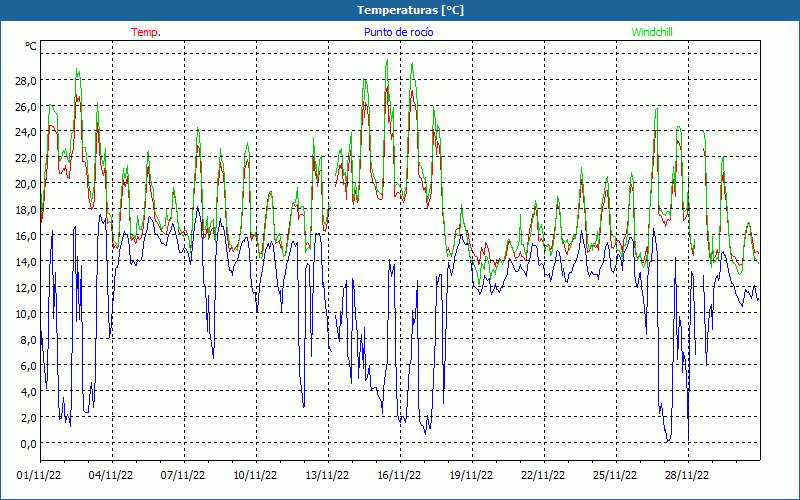Click the 12,0 y-axis value
This screenshot has width=800, height=500.
[28, 288]
